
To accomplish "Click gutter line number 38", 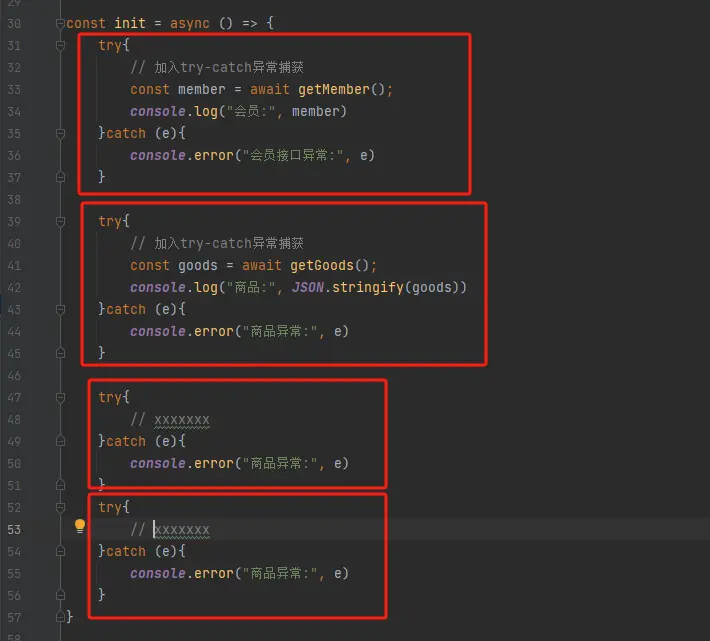I will coord(14,200).
